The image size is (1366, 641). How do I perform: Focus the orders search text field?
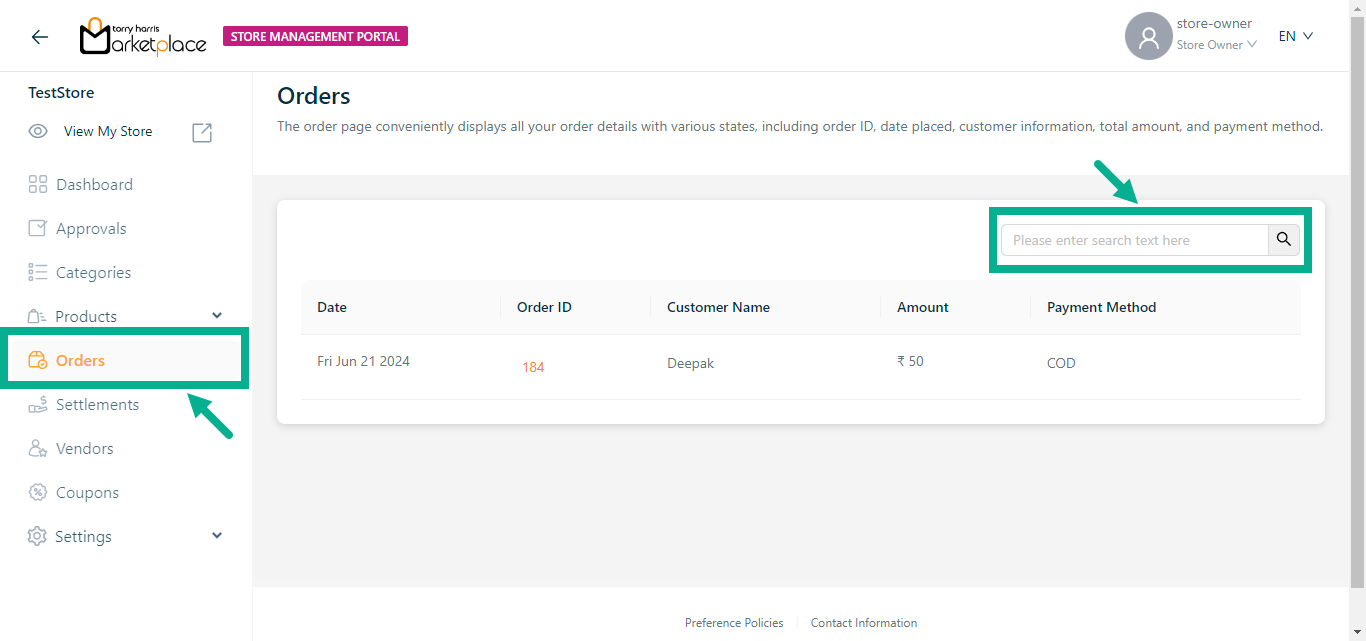coord(1134,240)
